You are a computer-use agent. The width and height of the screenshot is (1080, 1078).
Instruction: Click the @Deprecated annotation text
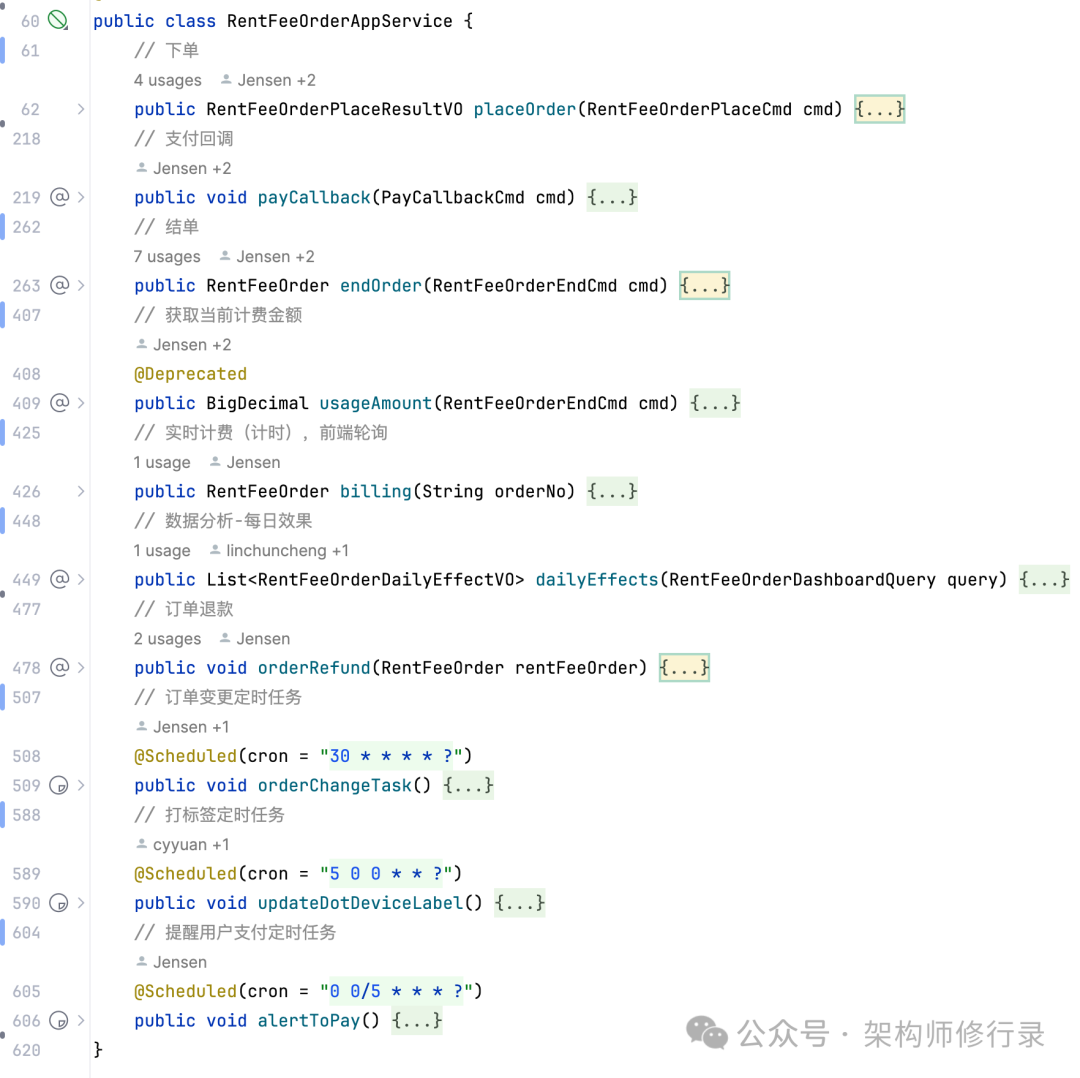[190, 373]
